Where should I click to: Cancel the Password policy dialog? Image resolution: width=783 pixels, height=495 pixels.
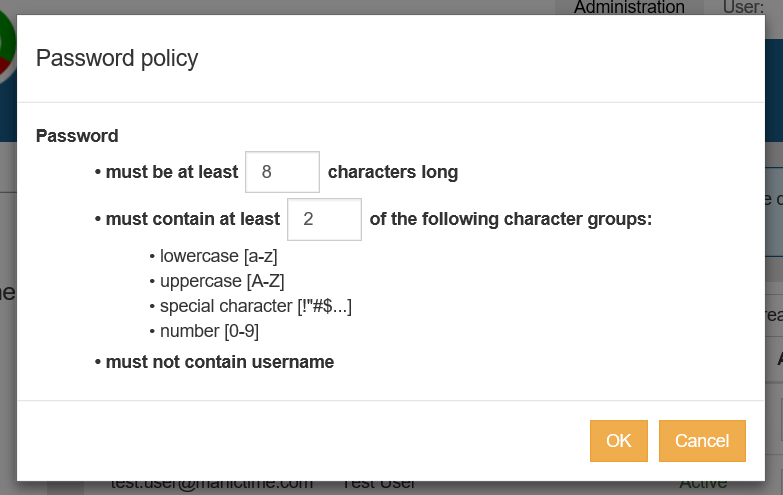point(702,441)
